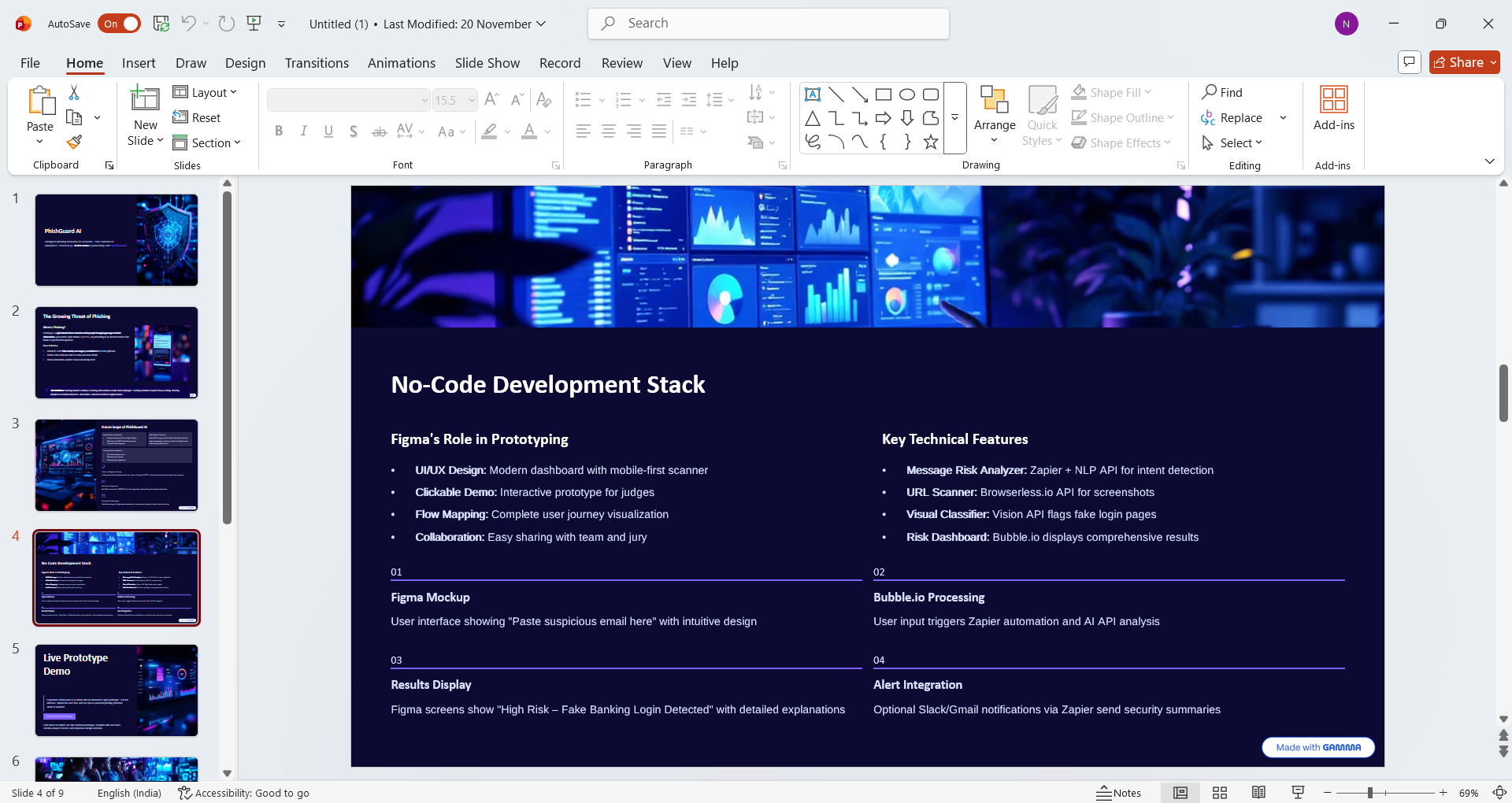Click the Find button
The image size is (1512, 803).
click(x=1222, y=93)
